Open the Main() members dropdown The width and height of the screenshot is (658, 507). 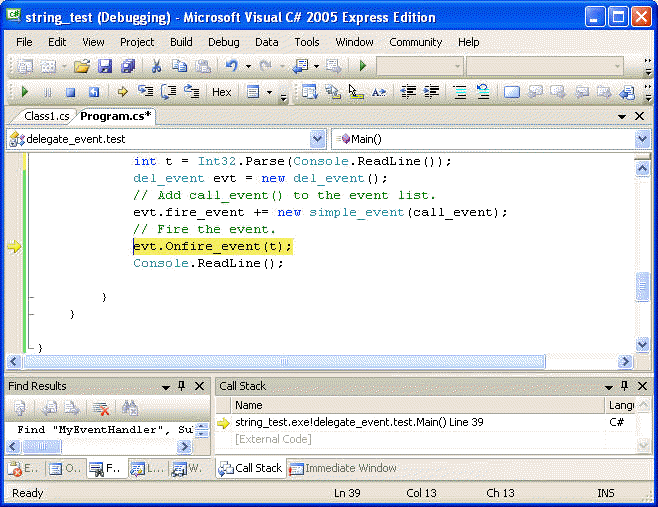pos(641,139)
